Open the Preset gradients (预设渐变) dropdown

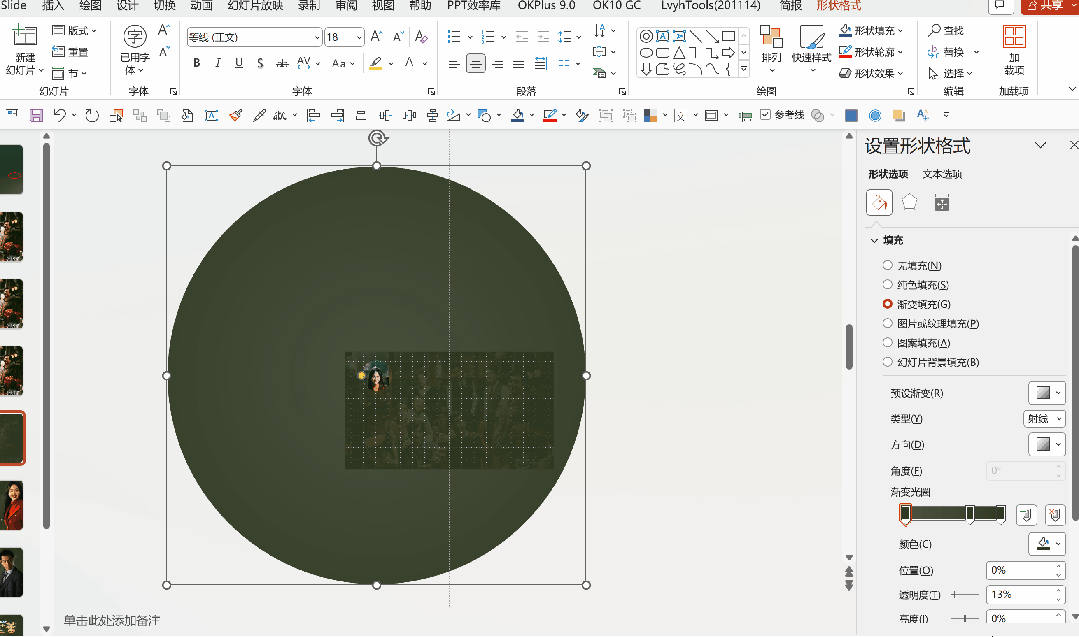(x=1047, y=393)
